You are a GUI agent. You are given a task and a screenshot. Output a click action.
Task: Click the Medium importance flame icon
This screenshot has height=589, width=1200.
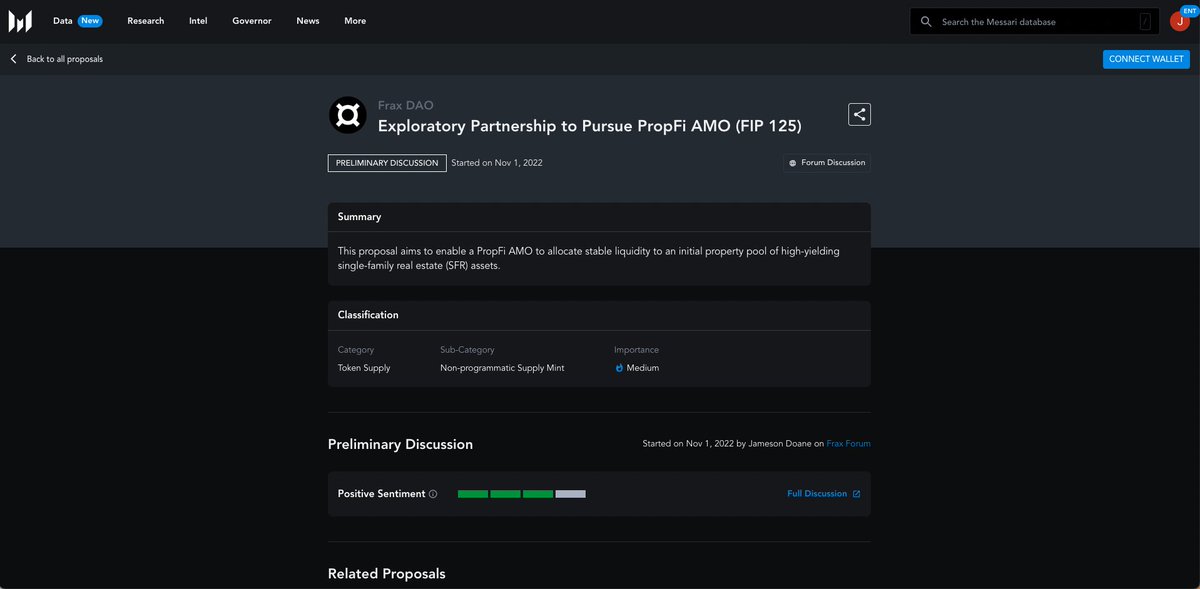619,368
